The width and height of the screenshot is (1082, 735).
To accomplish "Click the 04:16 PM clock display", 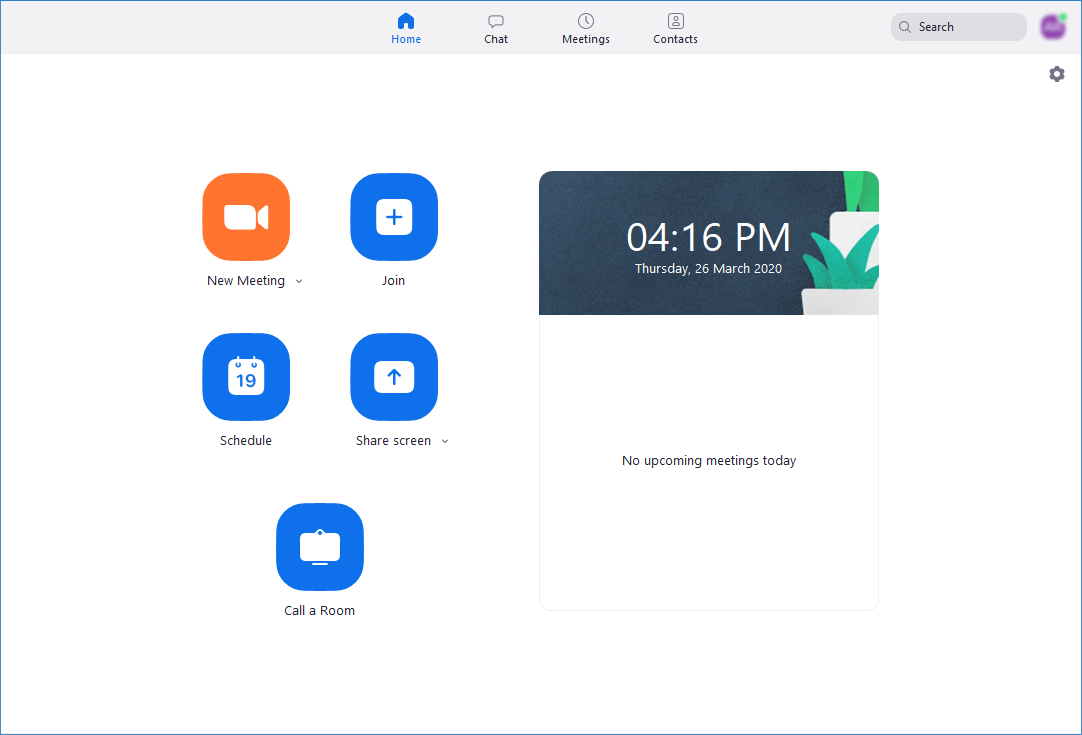I will (709, 237).
